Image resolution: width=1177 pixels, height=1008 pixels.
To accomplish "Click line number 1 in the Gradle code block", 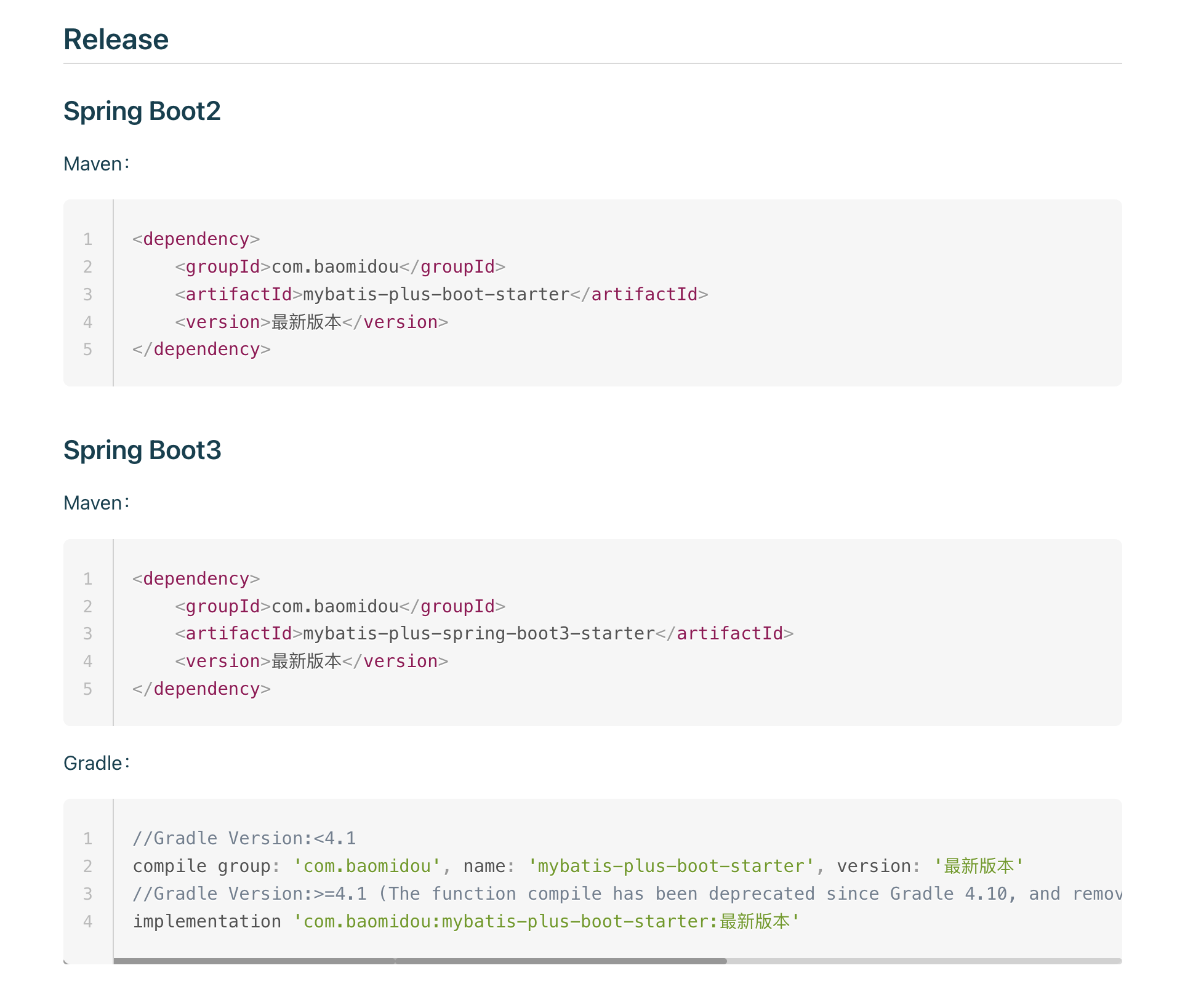I will pos(88,839).
